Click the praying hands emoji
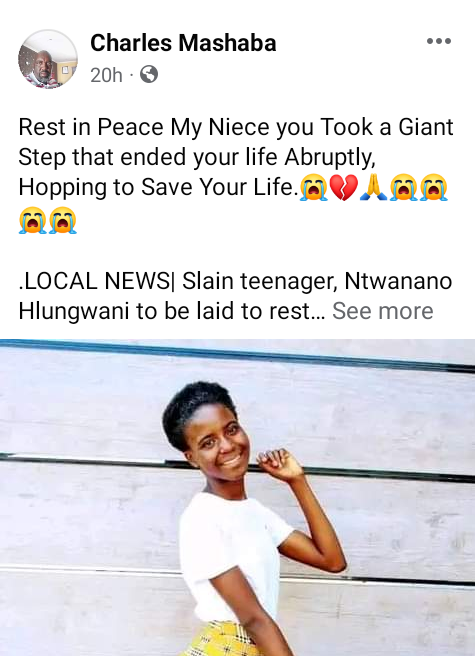475x656 pixels. [x=373, y=187]
